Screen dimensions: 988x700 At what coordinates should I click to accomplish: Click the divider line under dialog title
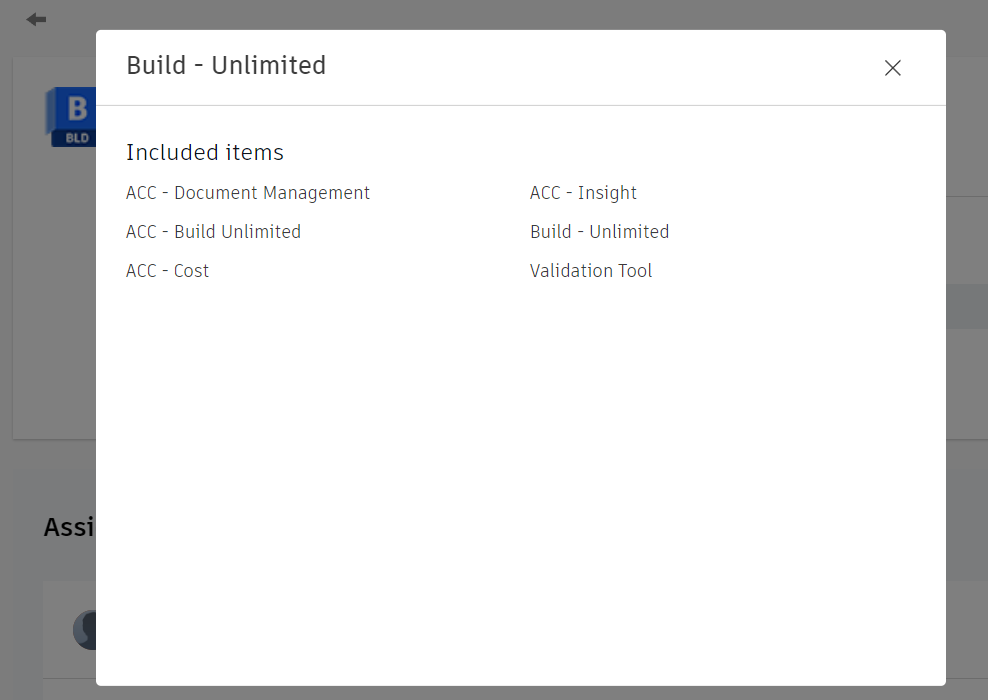[520, 105]
